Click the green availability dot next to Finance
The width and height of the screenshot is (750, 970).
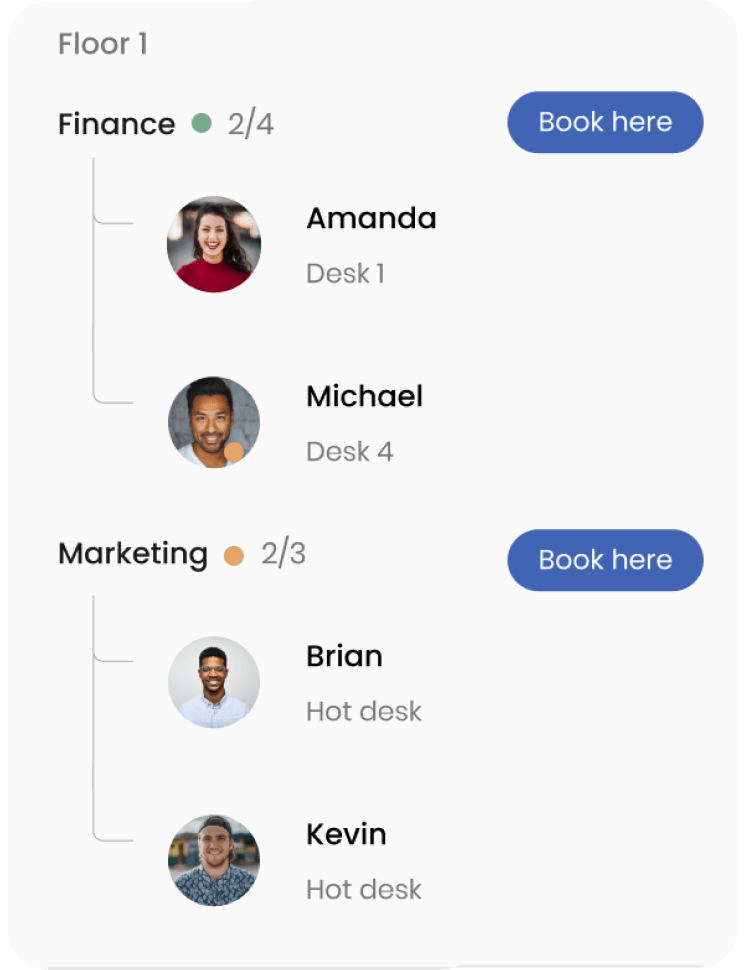(199, 122)
